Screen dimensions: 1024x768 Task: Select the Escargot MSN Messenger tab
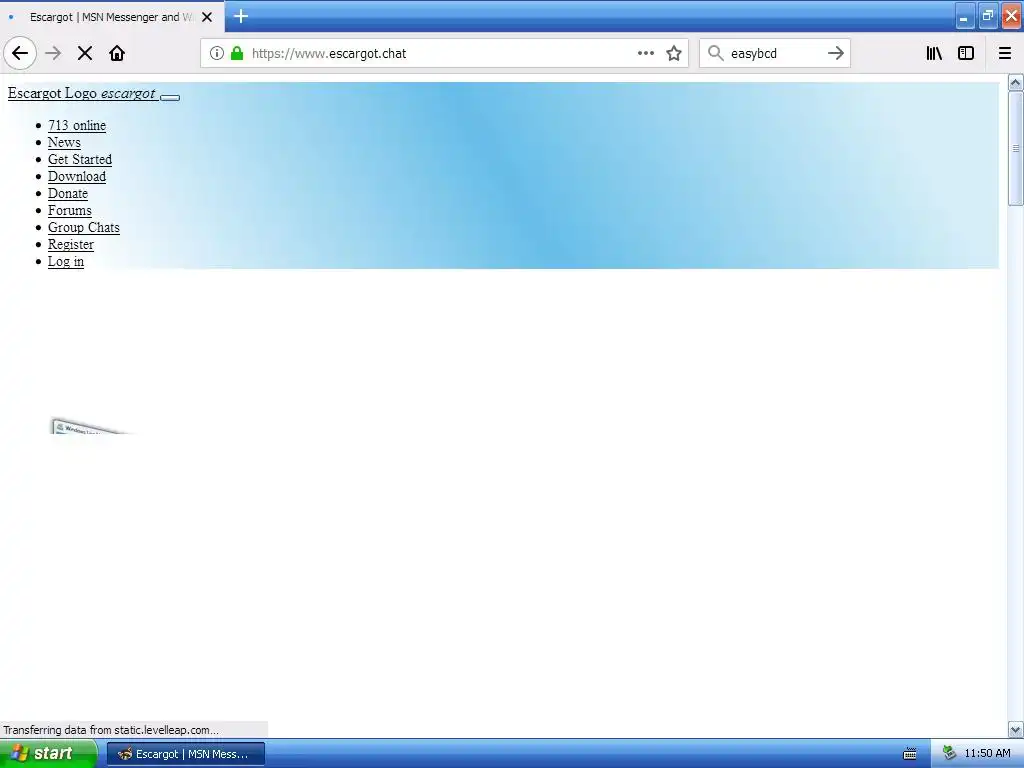112,17
